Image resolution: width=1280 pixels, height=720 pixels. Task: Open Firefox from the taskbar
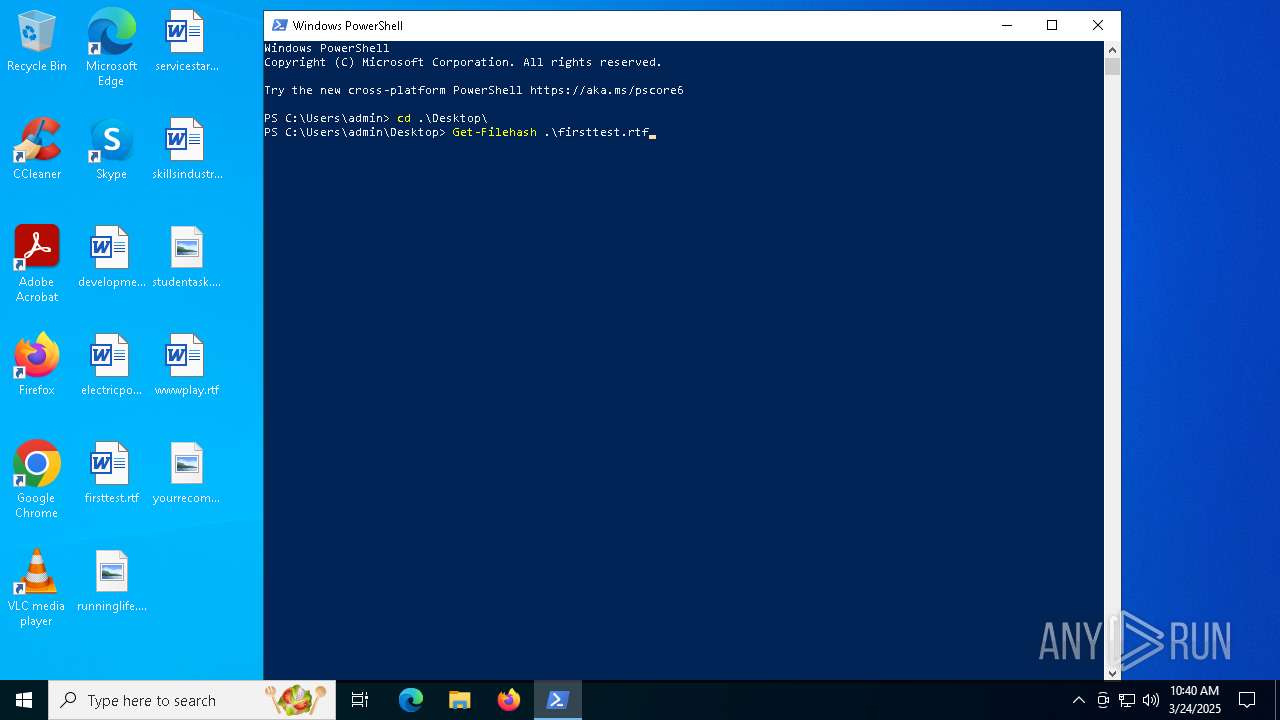coord(508,700)
